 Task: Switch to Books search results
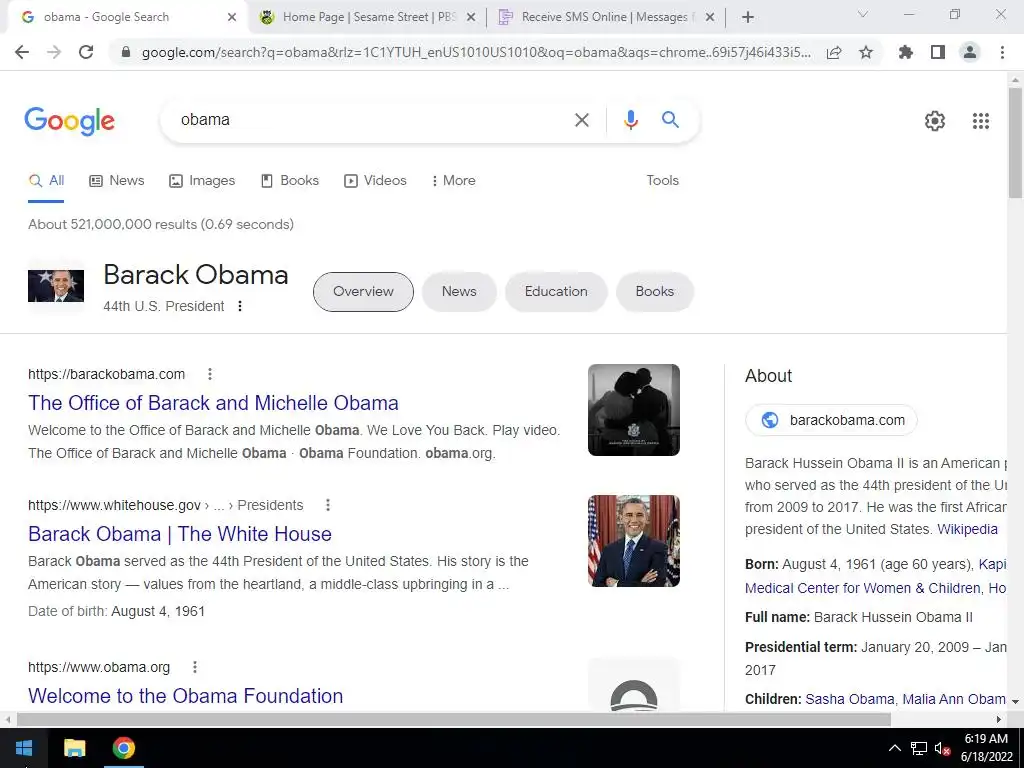(290, 181)
